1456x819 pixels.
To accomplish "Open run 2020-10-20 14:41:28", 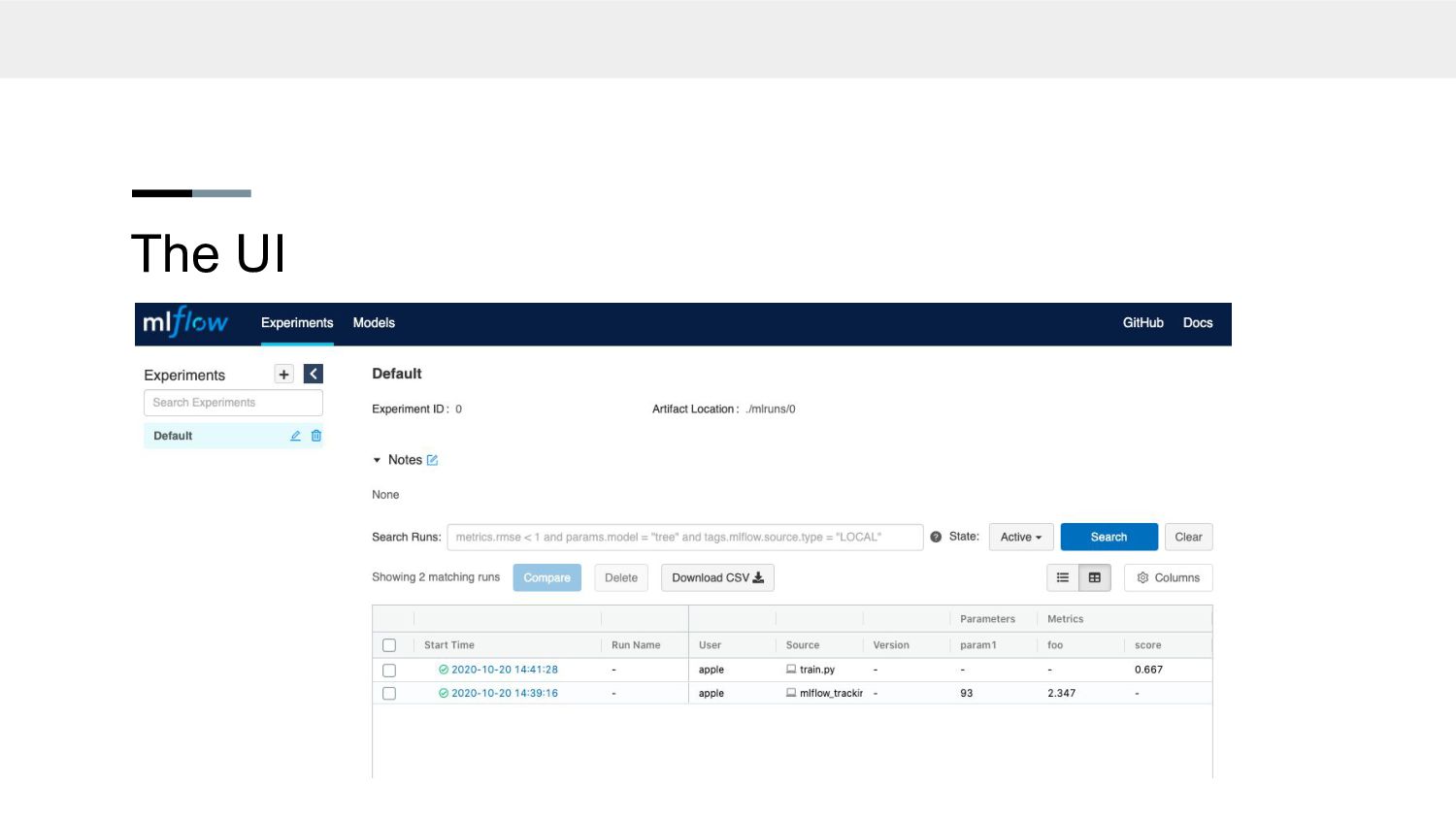I will [505, 670].
